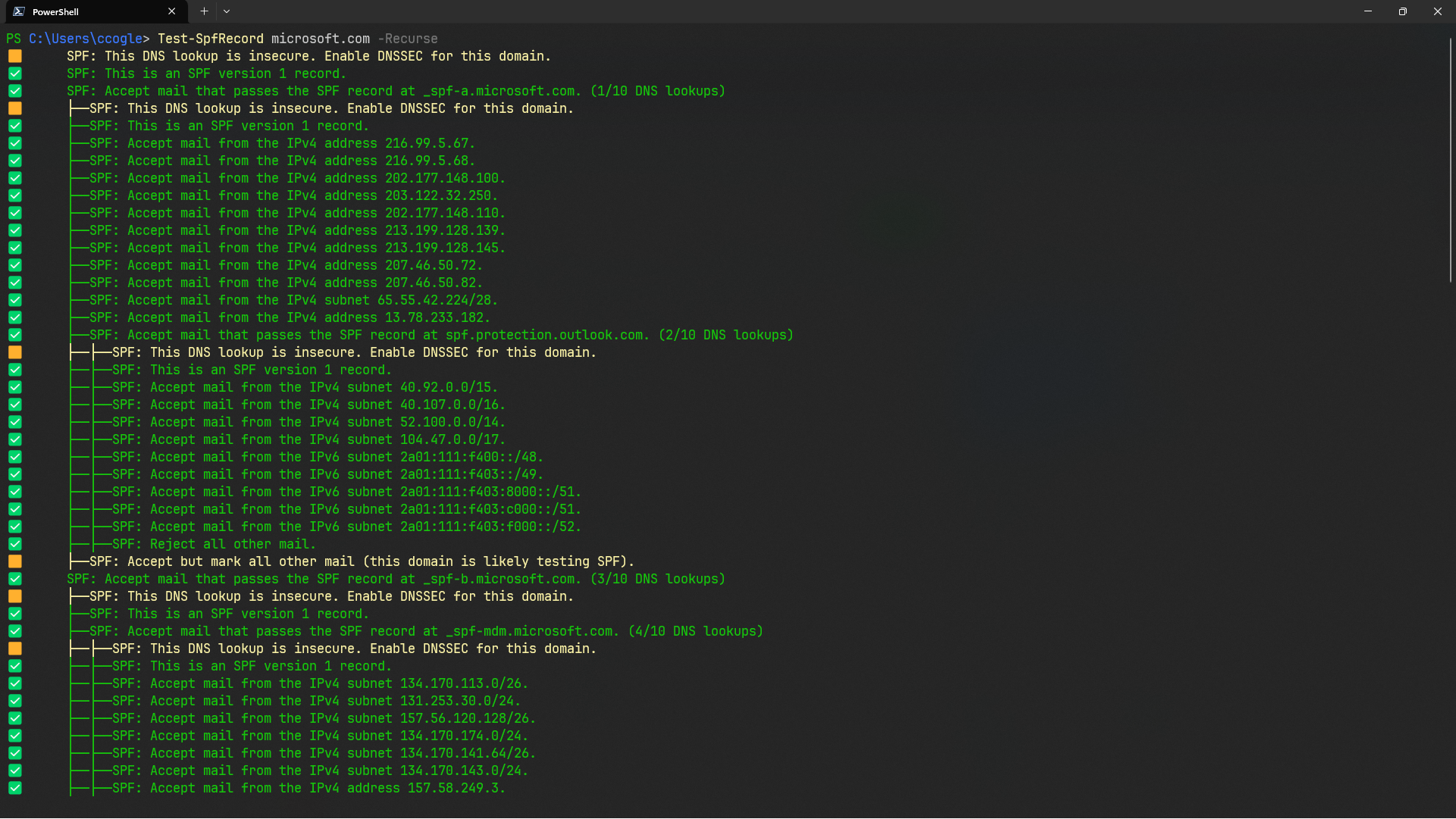Click the green check beside IPv6 subnet 2a01:111:f400::/48
Screen dimensions: 1456x819
15,457
